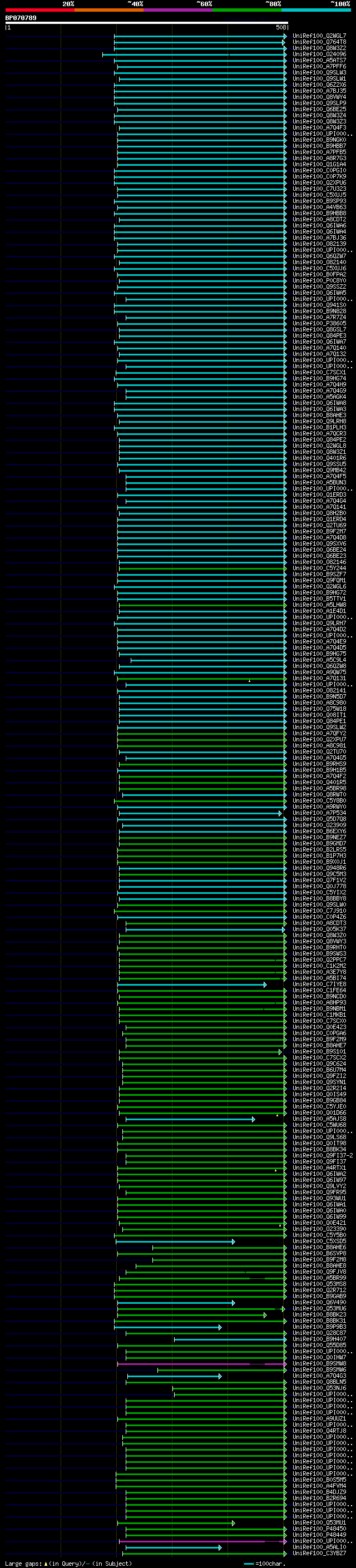Open hit UniRef100_B2LRS5
356x1568 pixels.
(x=319, y=850)
